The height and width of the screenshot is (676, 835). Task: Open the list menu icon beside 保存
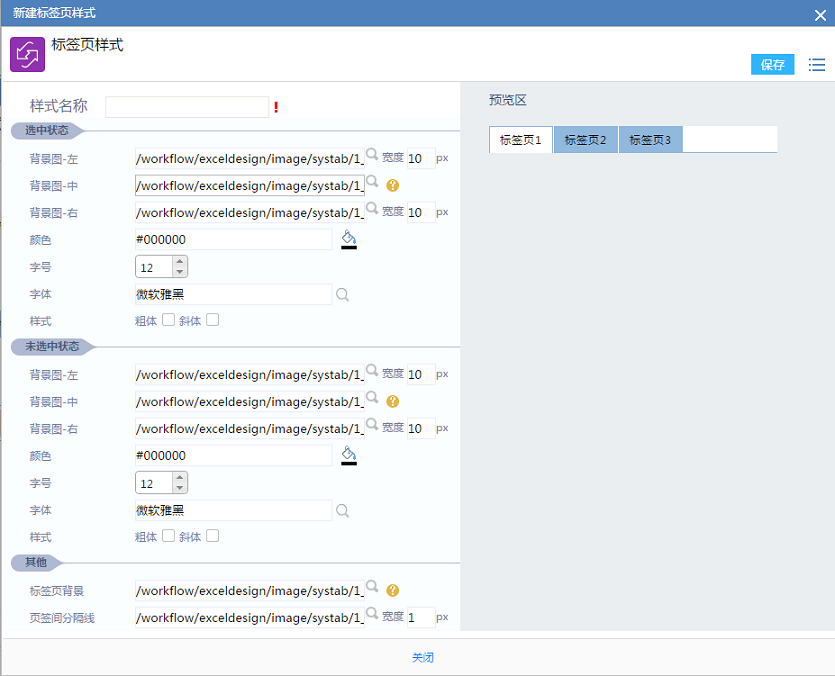pos(816,64)
